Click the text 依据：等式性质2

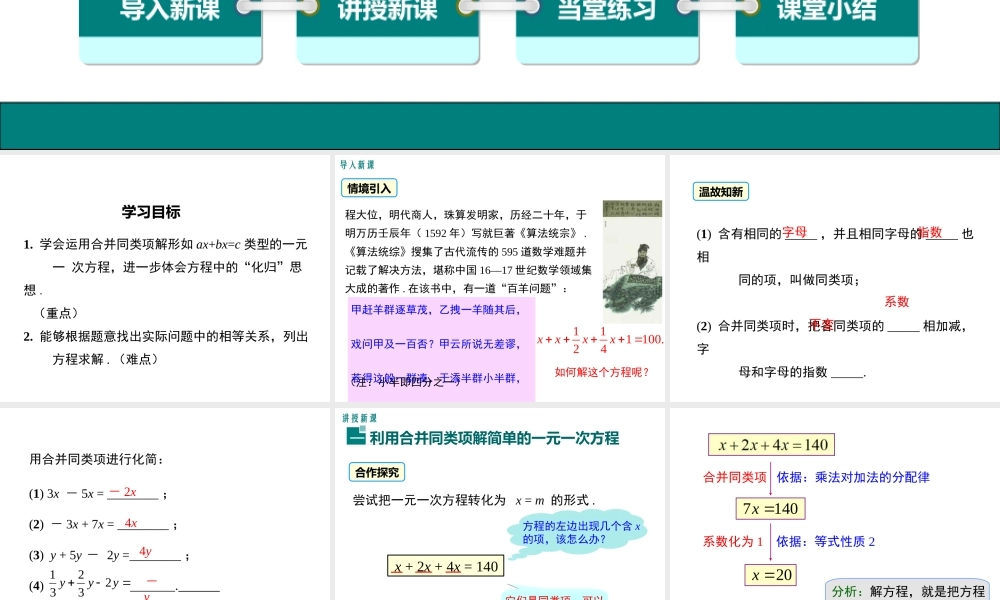coord(825,541)
